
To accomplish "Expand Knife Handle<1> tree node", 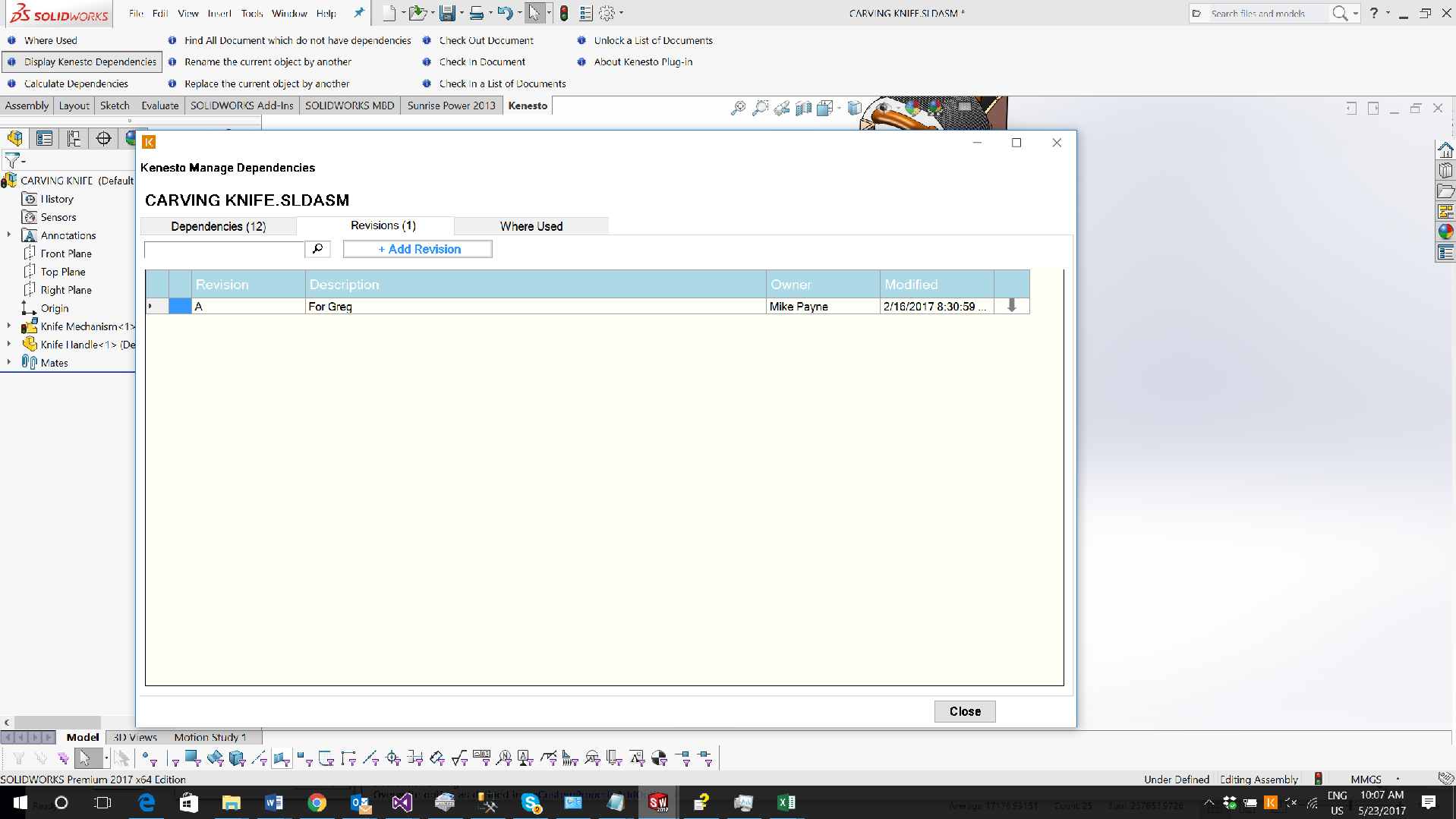I will (x=9, y=345).
